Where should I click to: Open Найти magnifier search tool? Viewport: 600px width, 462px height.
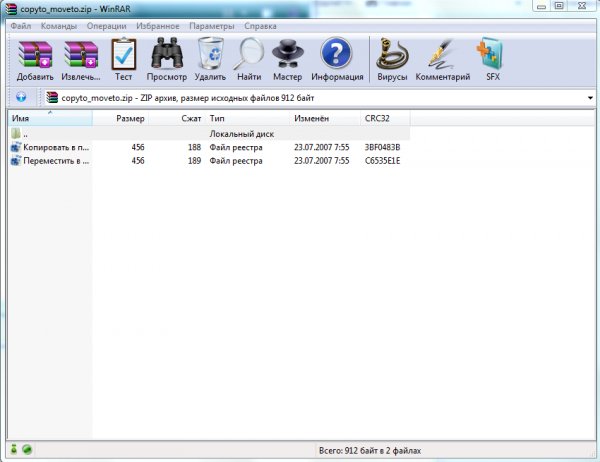pos(249,54)
